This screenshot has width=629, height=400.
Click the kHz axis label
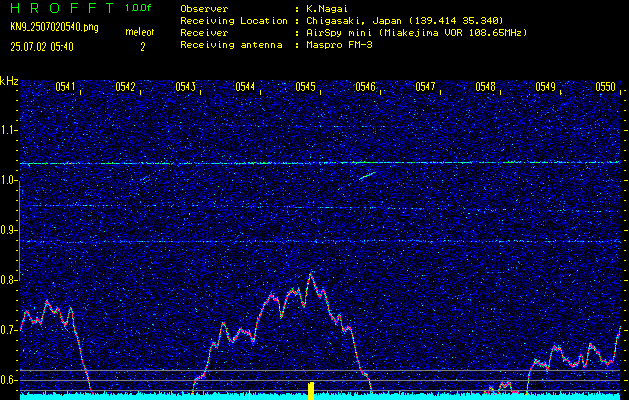point(9,81)
